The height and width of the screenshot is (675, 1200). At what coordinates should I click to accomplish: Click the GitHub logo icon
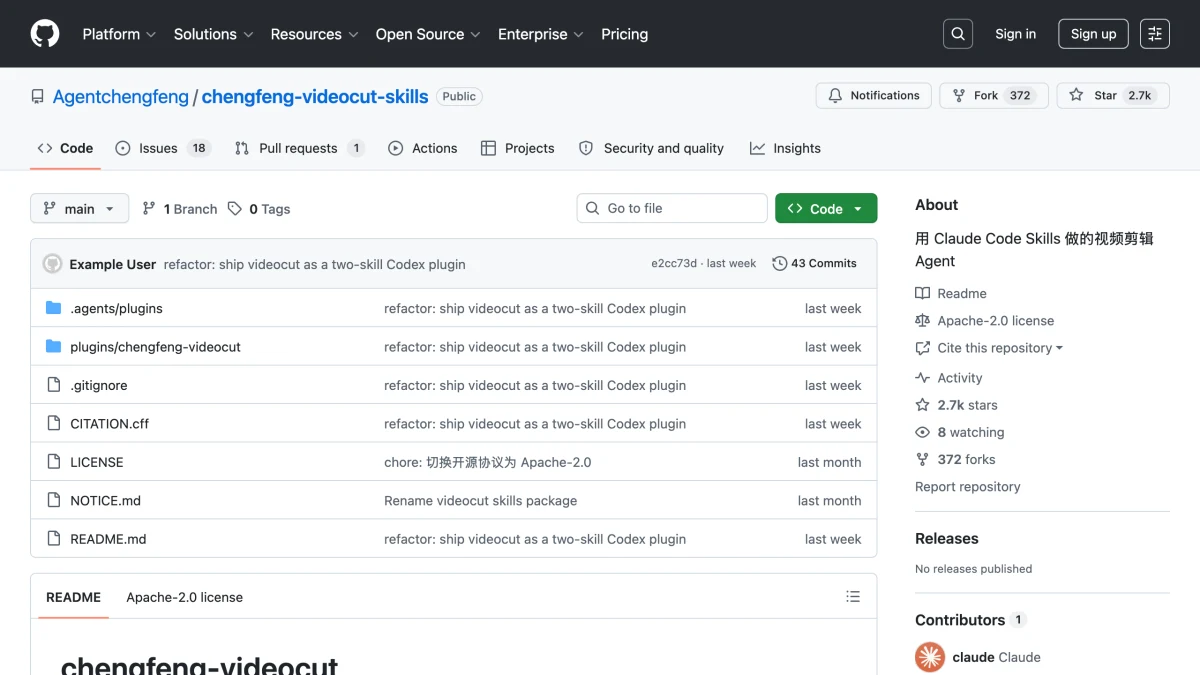pyautogui.click(x=45, y=34)
